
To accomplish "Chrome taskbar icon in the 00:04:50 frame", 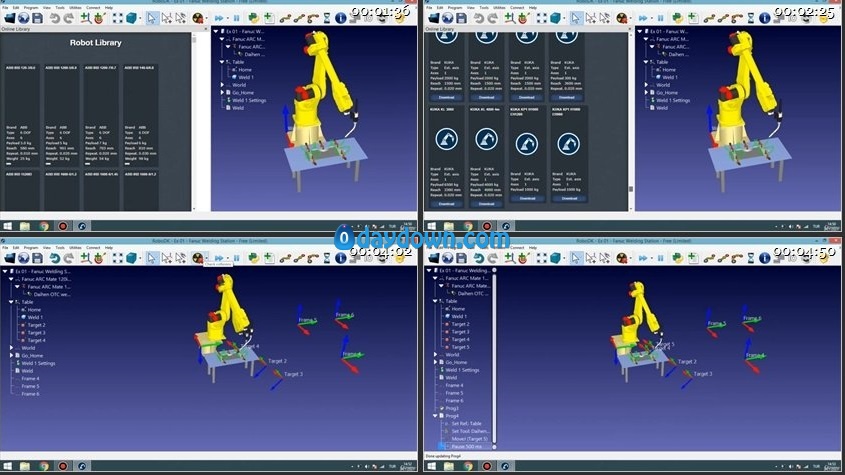I will tap(468, 466).
